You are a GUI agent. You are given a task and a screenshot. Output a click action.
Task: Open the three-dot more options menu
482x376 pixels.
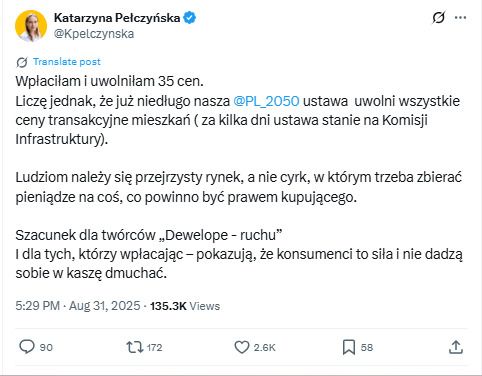tap(460, 18)
